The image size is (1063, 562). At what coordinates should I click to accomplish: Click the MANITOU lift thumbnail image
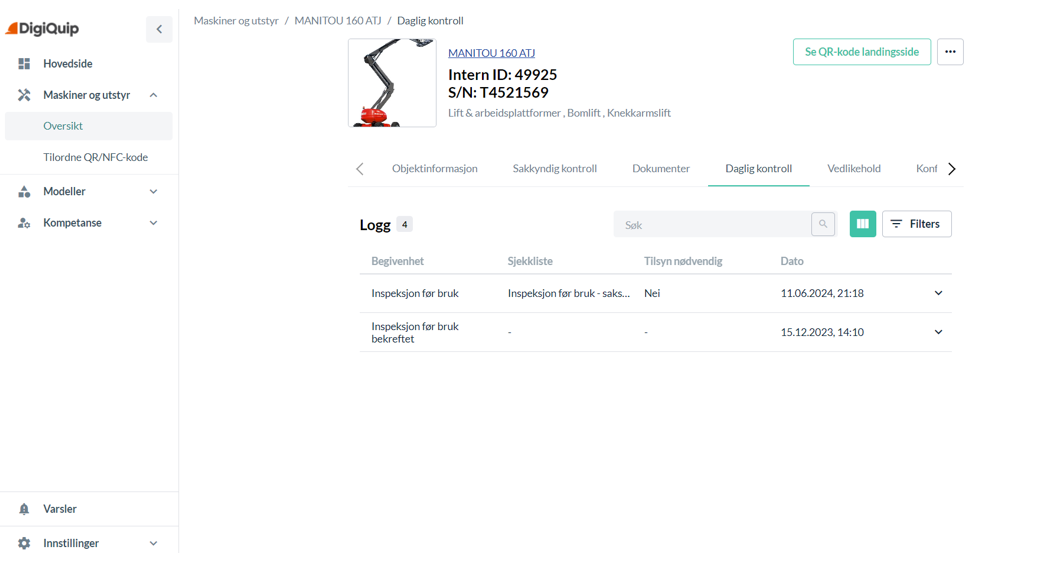393,83
